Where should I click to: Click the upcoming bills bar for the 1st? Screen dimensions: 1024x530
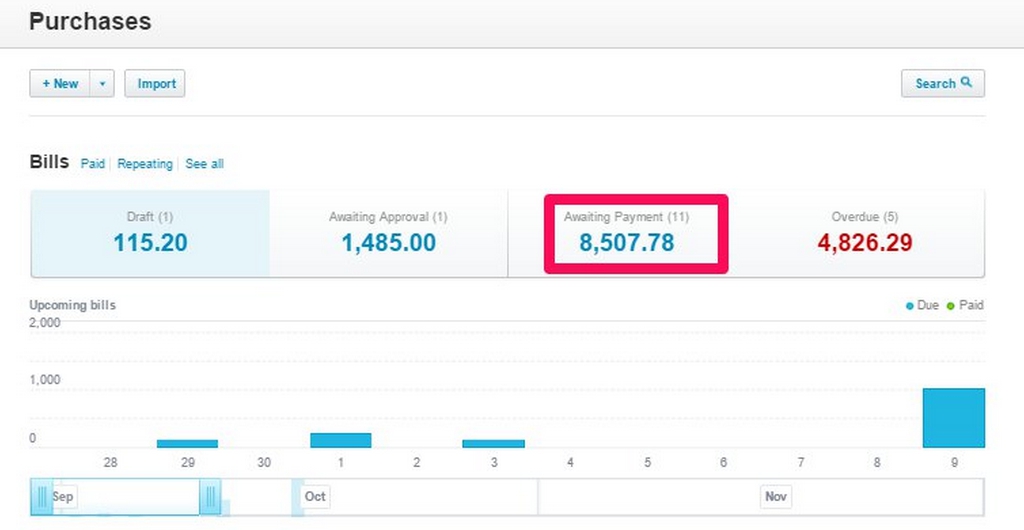coord(341,440)
